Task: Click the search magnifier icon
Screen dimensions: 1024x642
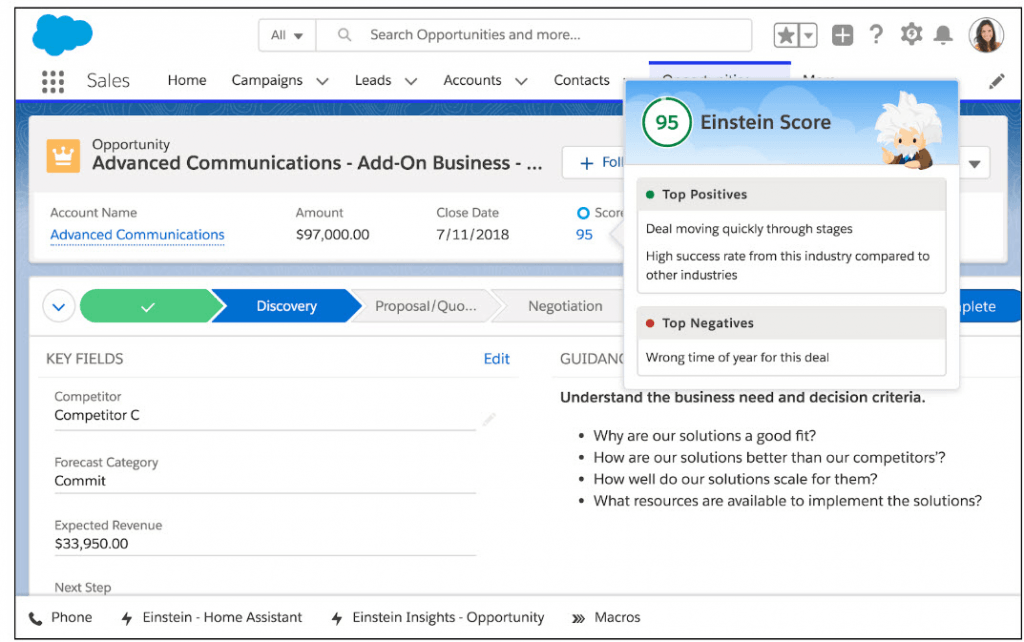Action: pos(344,35)
